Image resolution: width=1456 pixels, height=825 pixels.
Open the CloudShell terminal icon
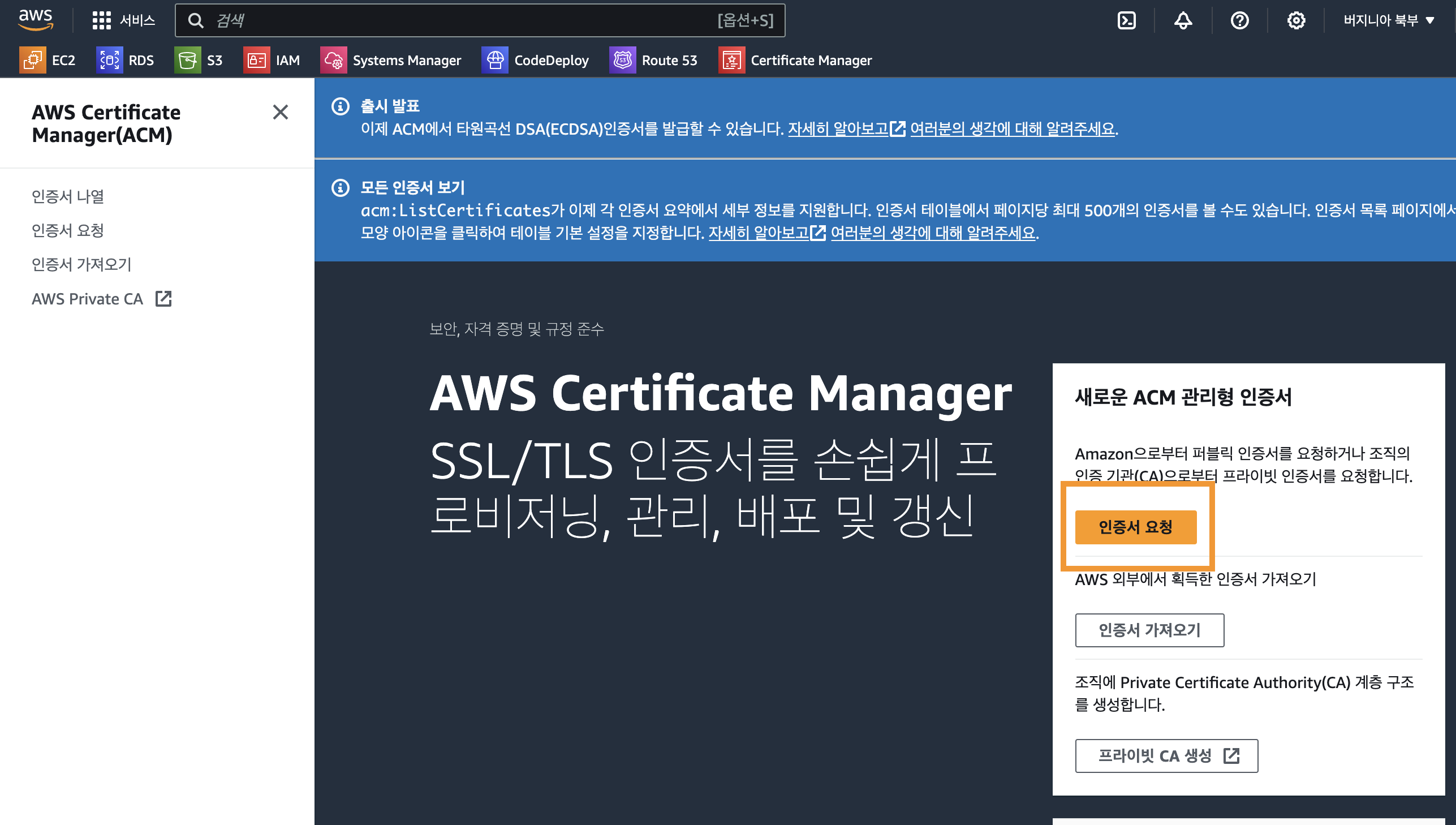point(1126,20)
